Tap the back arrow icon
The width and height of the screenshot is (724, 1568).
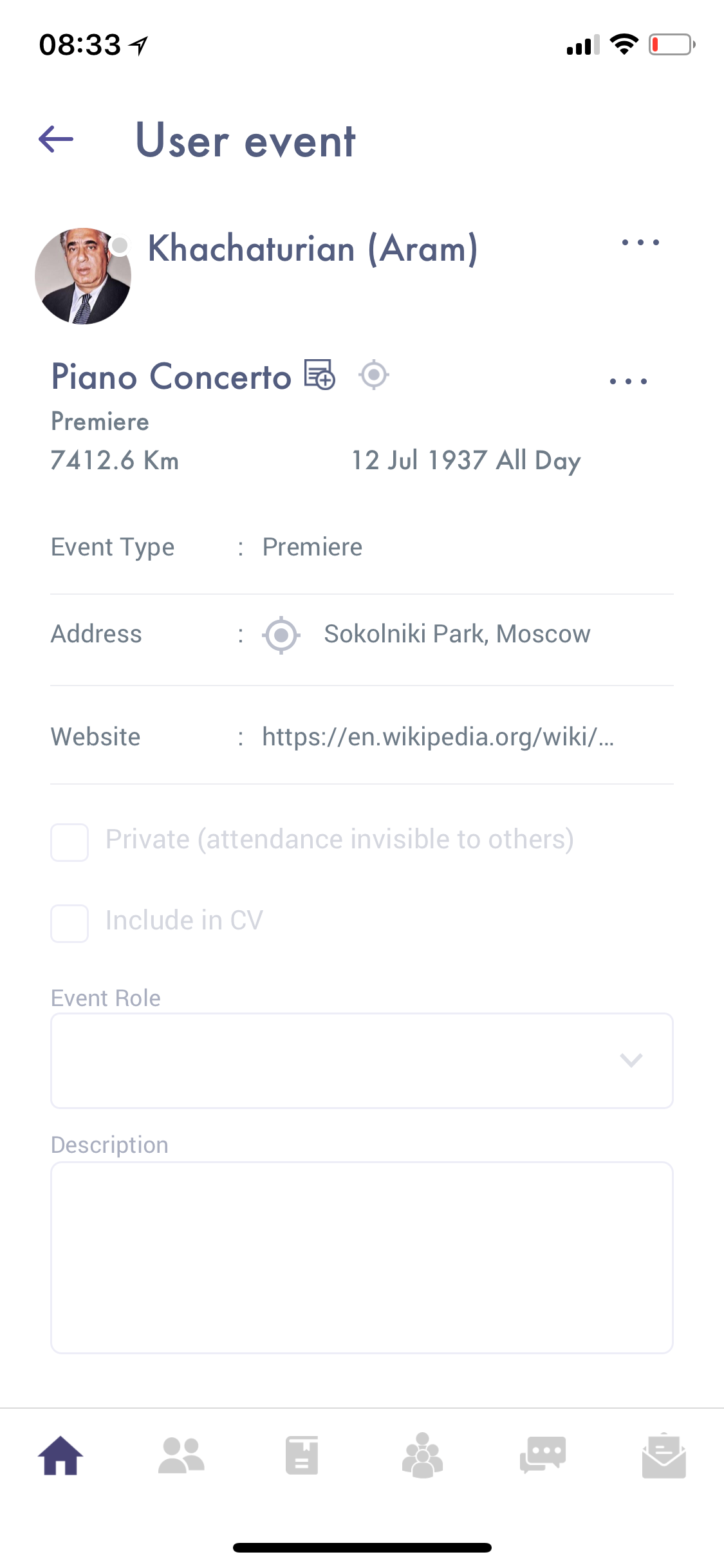pyautogui.click(x=56, y=139)
